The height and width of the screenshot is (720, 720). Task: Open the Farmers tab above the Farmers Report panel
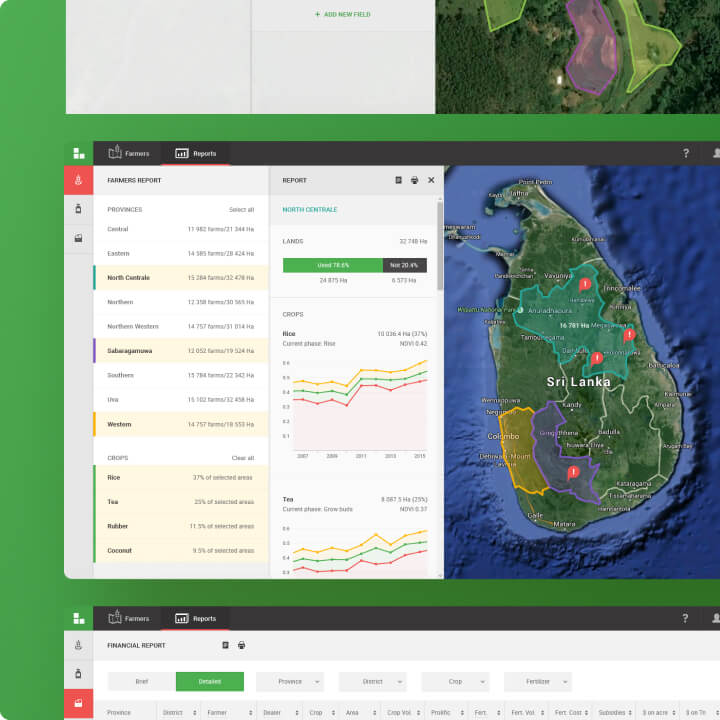[x=128, y=153]
